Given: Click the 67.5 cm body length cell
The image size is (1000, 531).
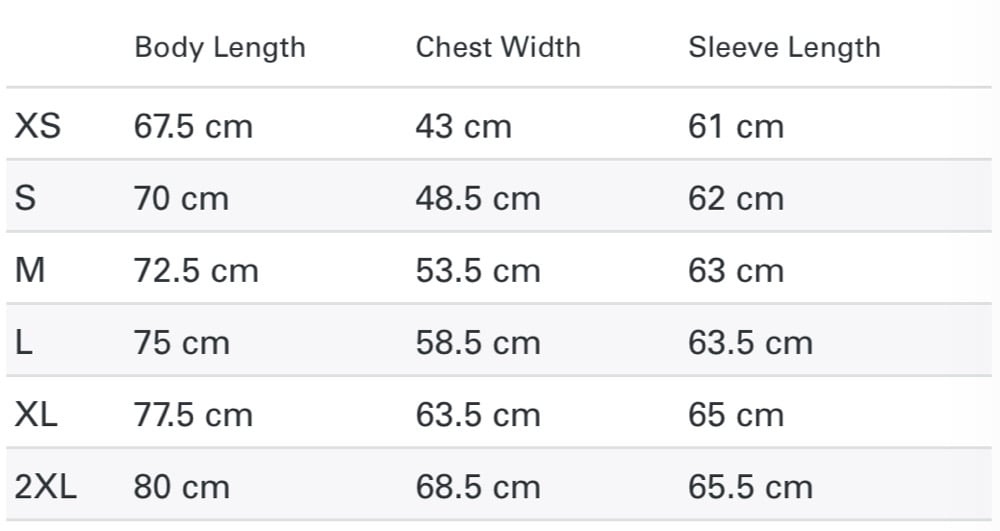Looking at the screenshot, I should (x=193, y=126).
